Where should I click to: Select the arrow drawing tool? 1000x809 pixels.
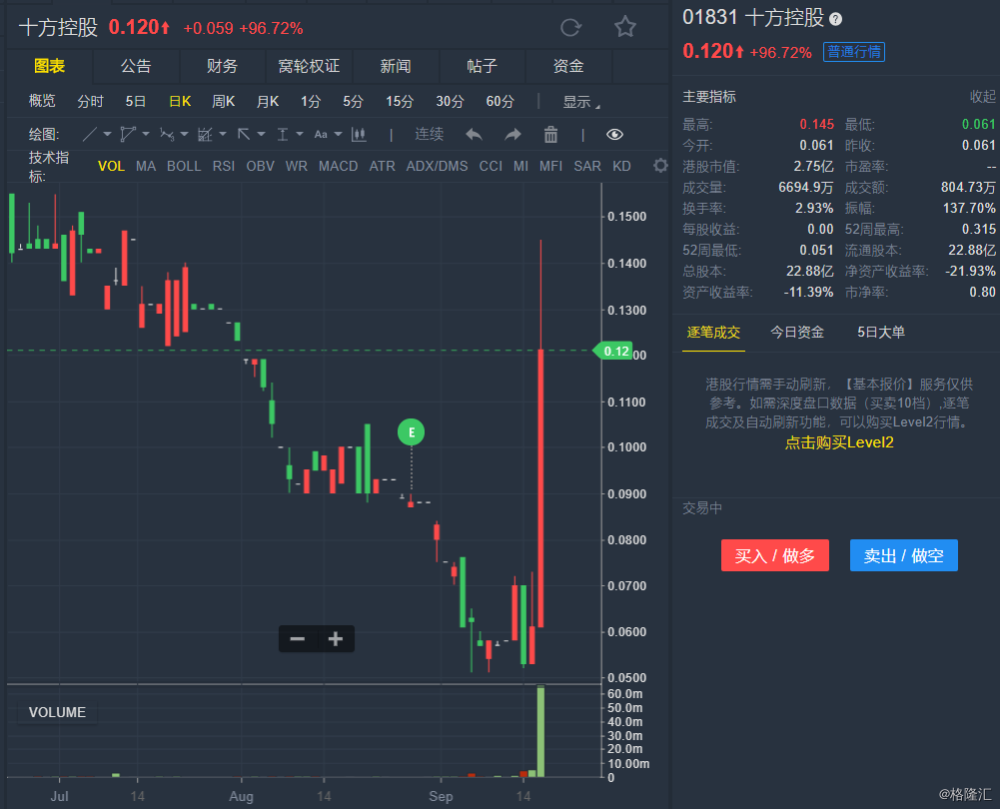(x=244, y=135)
